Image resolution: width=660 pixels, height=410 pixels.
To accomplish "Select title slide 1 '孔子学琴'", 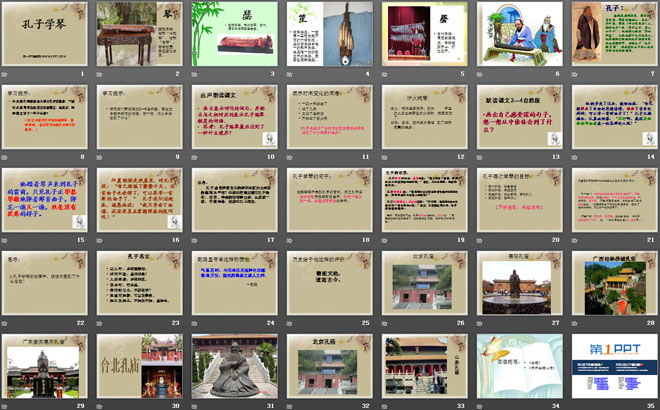I will [x=45, y=34].
